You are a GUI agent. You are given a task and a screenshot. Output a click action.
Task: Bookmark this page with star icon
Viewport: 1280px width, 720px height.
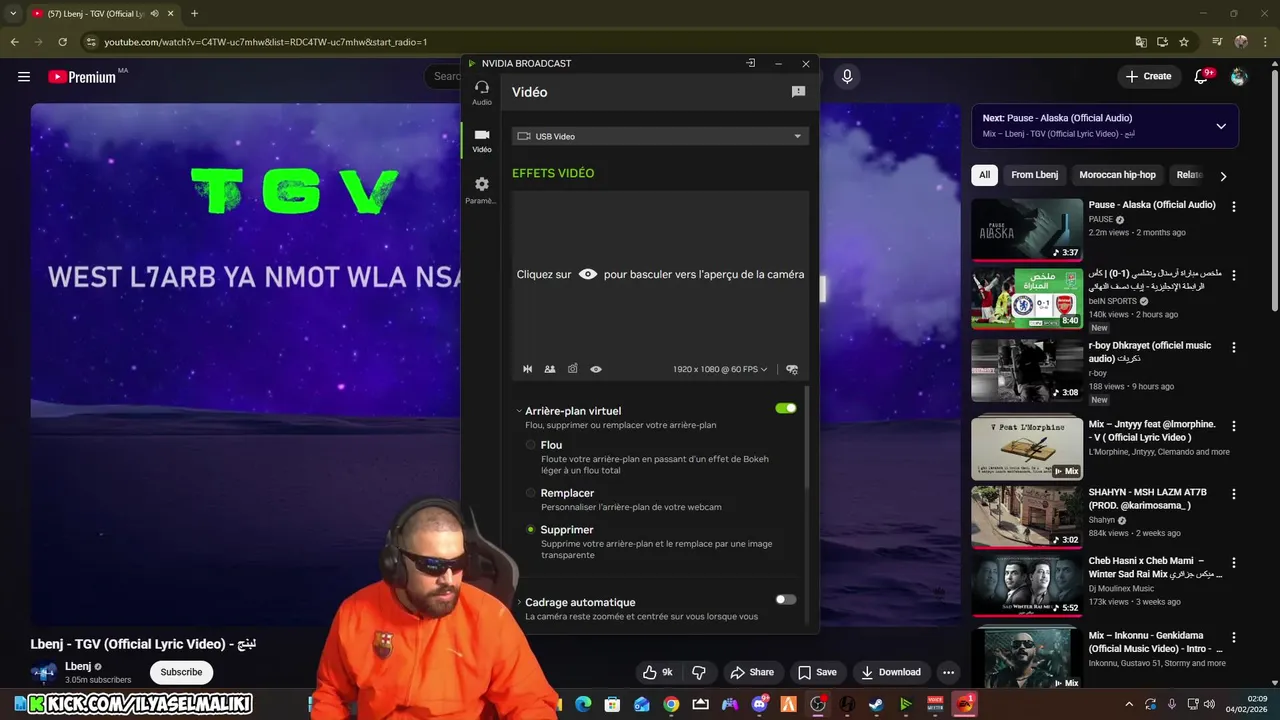1184,42
